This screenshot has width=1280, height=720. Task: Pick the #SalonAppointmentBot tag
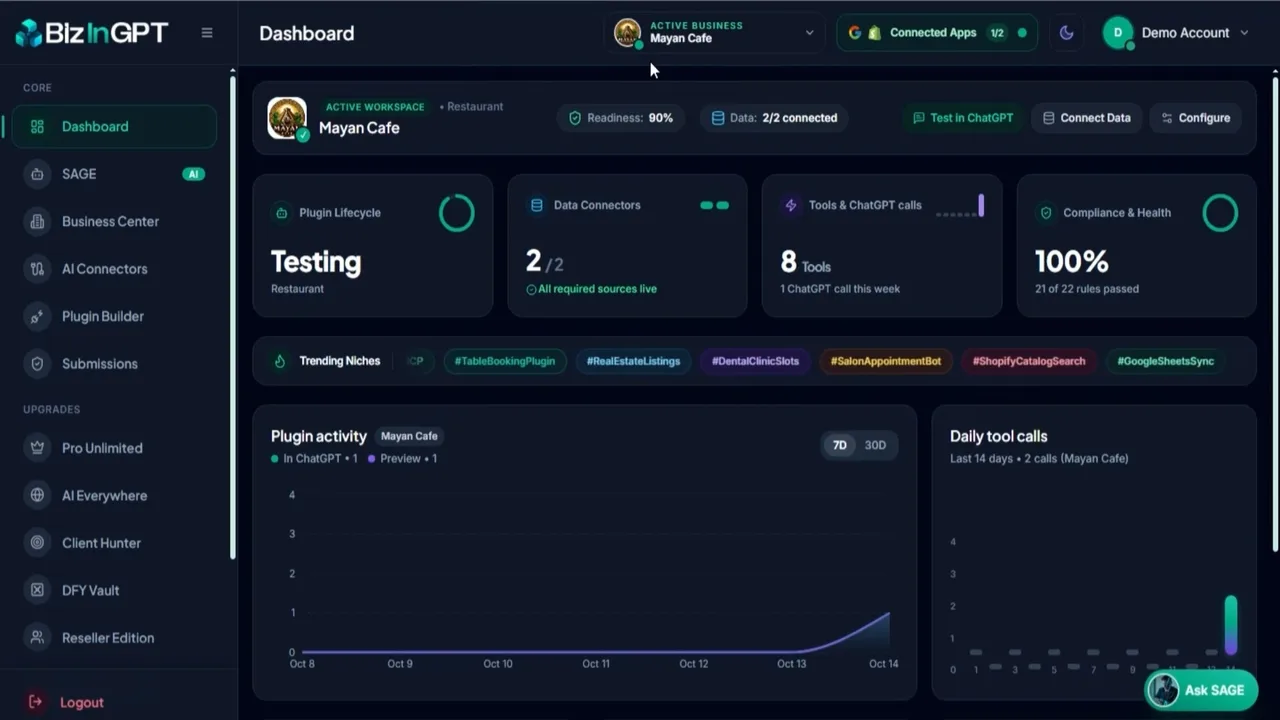coord(886,361)
